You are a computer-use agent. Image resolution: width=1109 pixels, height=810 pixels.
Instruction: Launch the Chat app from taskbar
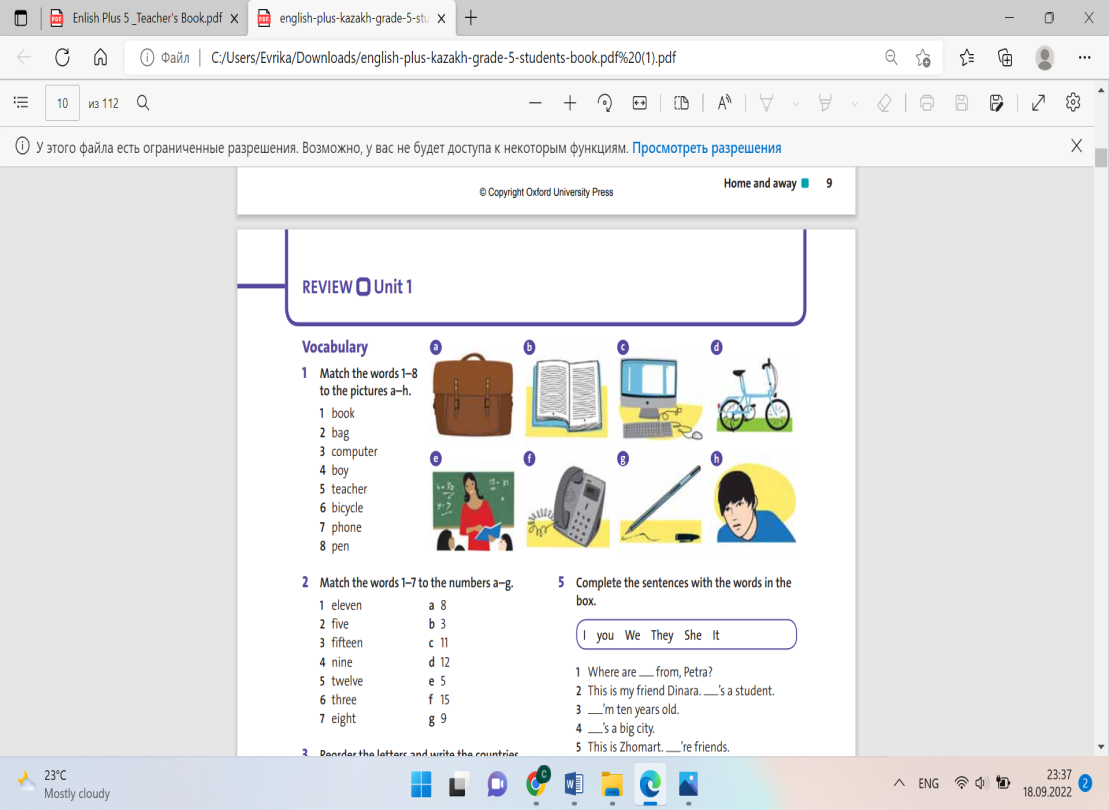click(497, 784)
